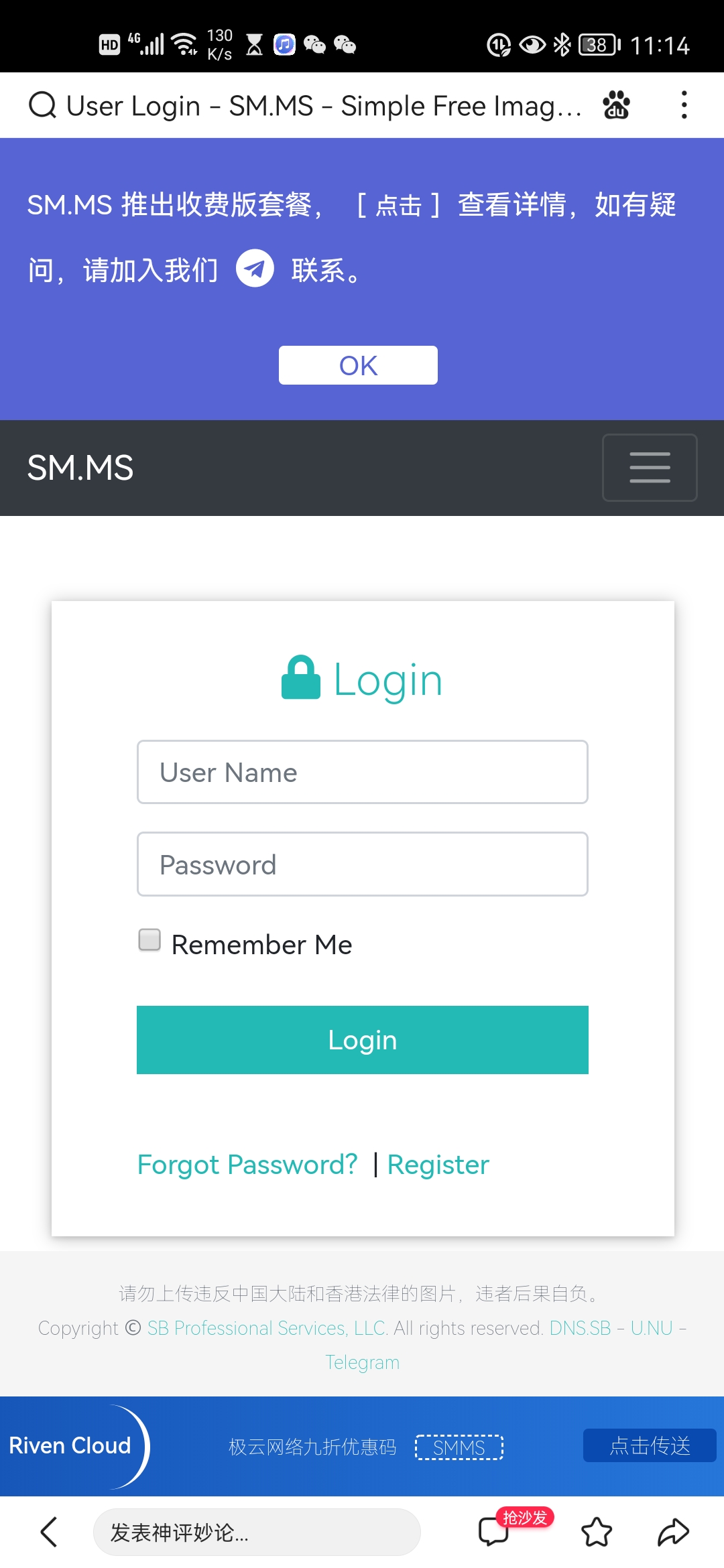Open the Baidu paw icon
This screenshot has width=724, height=1568.
616,105
